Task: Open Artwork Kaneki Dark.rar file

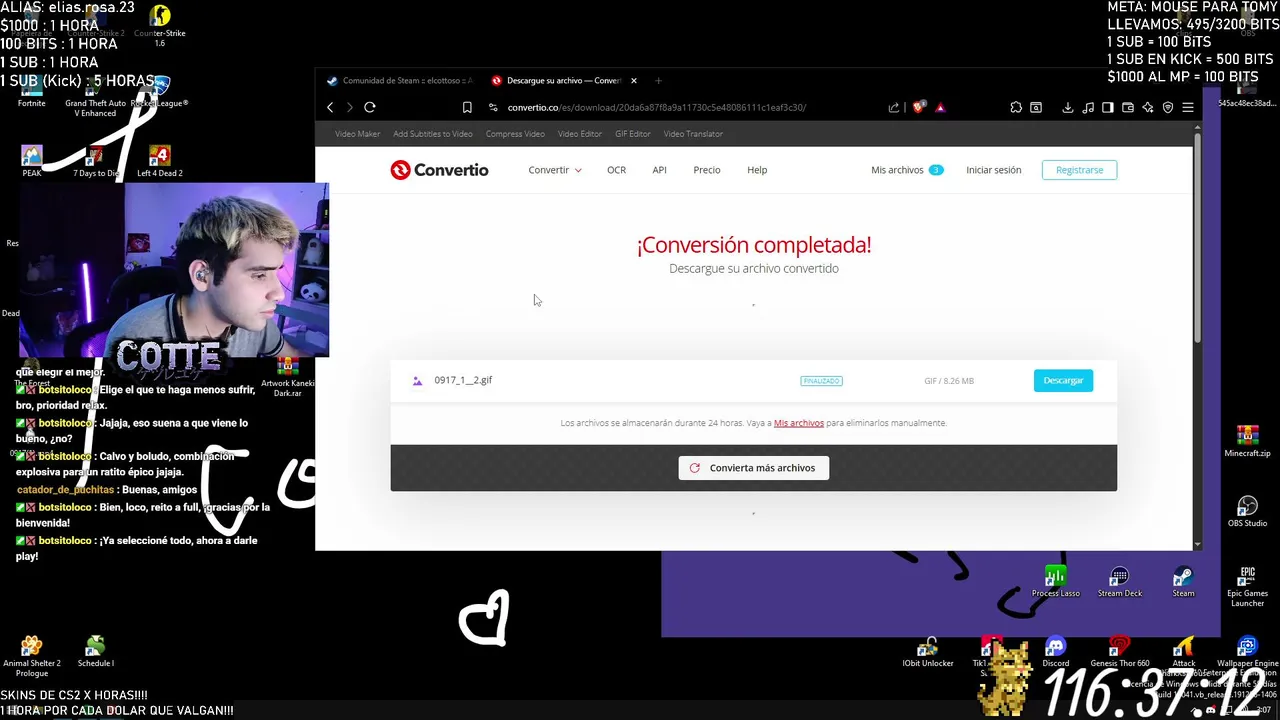Action: click(287, 378)
